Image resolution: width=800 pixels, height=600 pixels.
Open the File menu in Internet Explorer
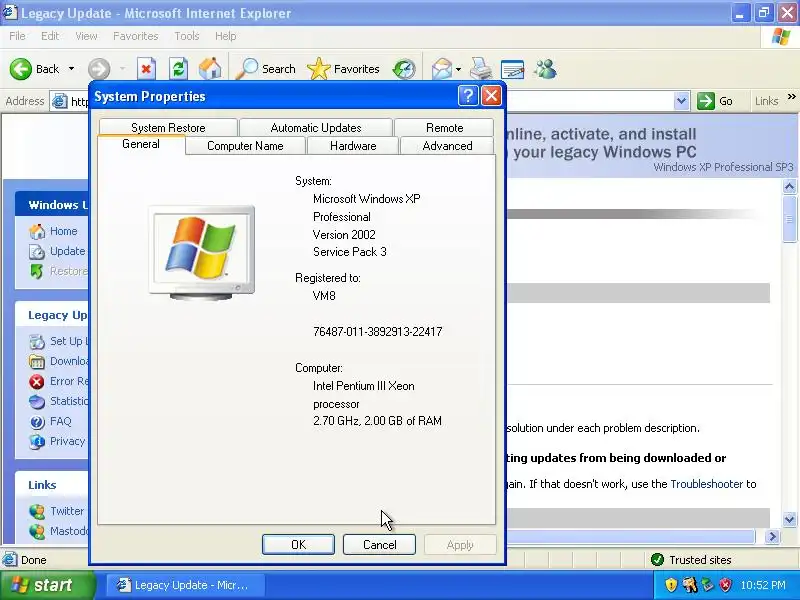click(x=17, y=36)
